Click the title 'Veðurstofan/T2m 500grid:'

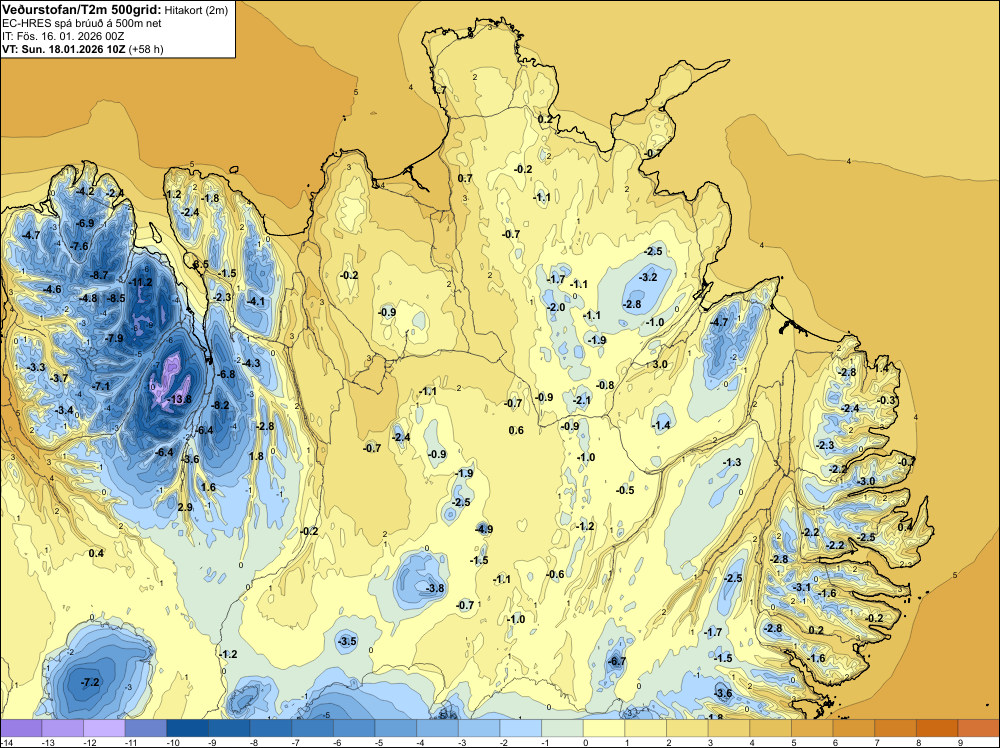click(x=82, y=9)
